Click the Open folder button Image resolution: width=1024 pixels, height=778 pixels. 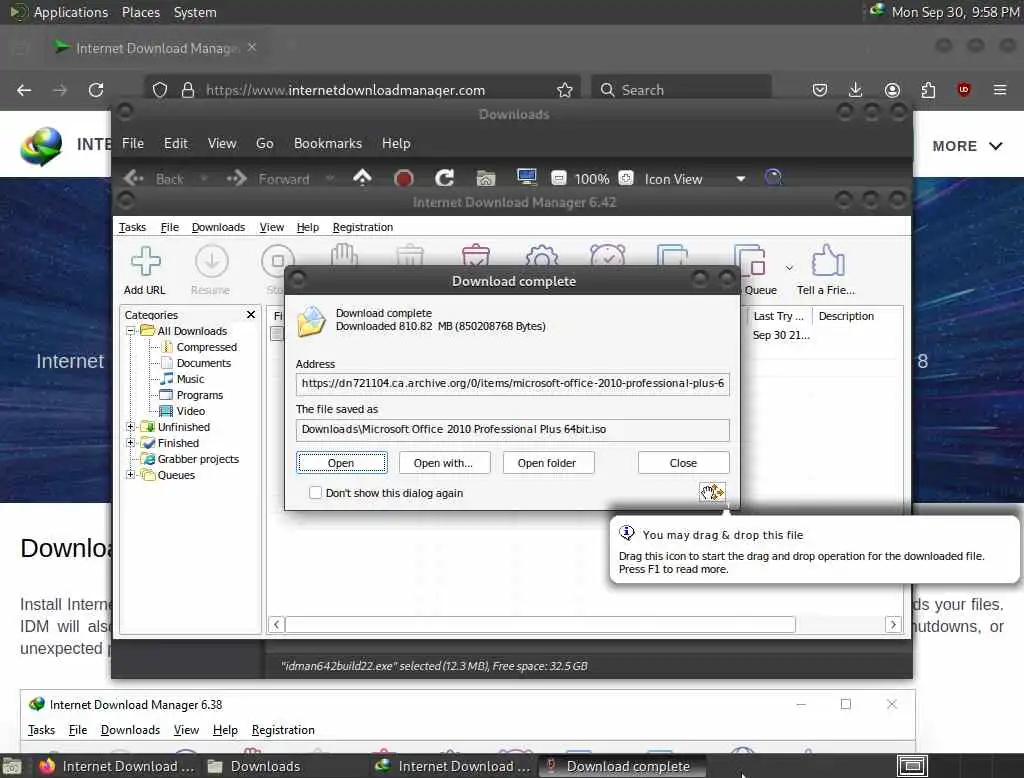548,462
